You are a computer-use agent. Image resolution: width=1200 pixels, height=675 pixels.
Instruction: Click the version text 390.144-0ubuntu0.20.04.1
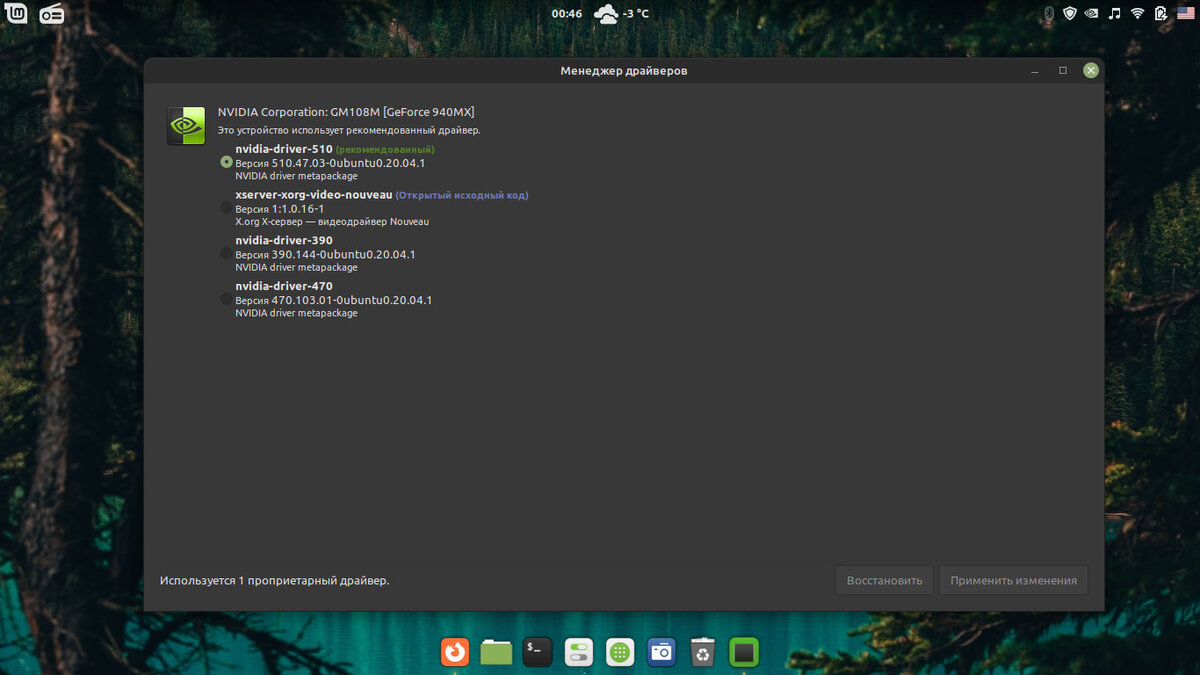(344, 254)
